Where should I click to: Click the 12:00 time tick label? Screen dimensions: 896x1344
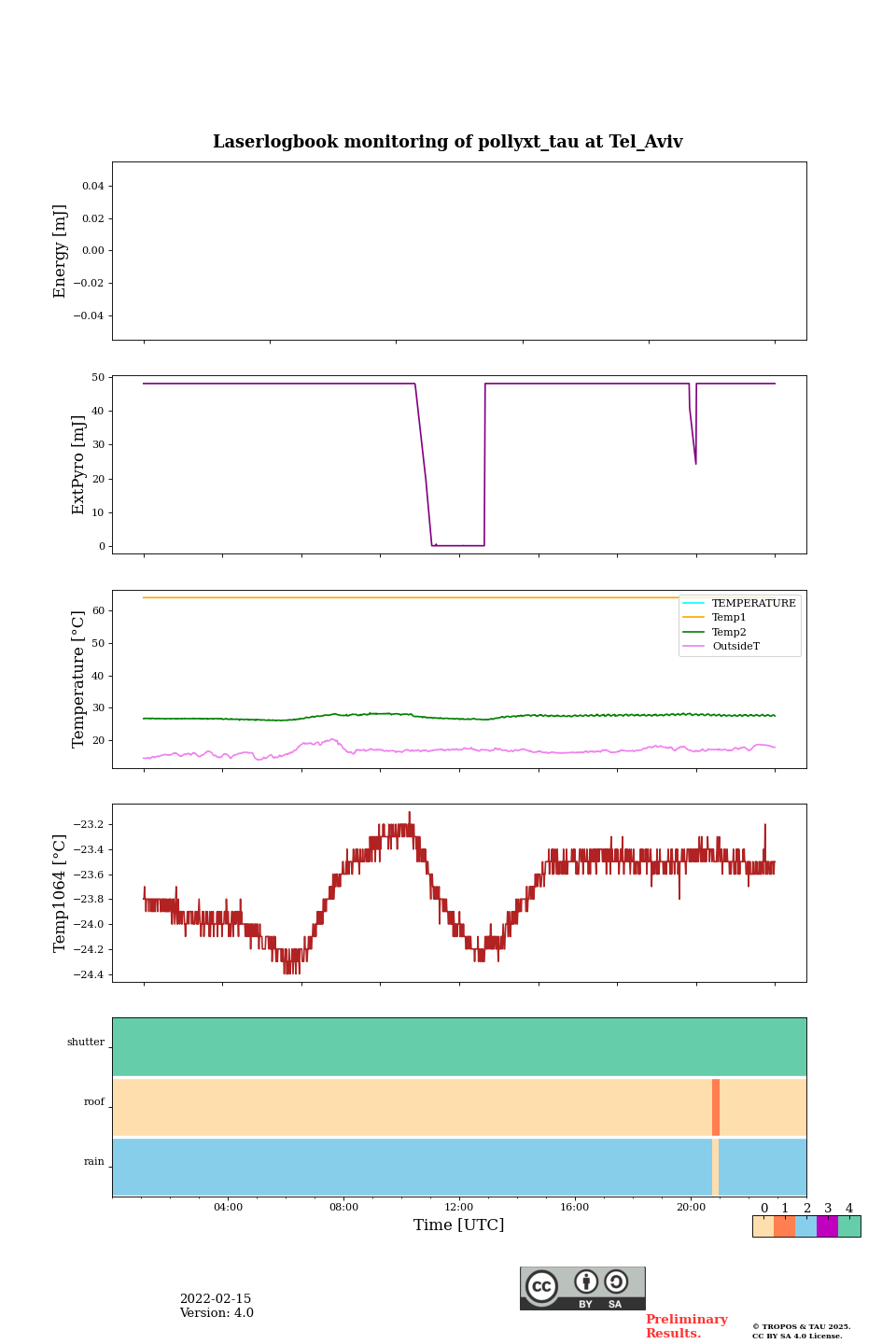[x=459, y=1207]
